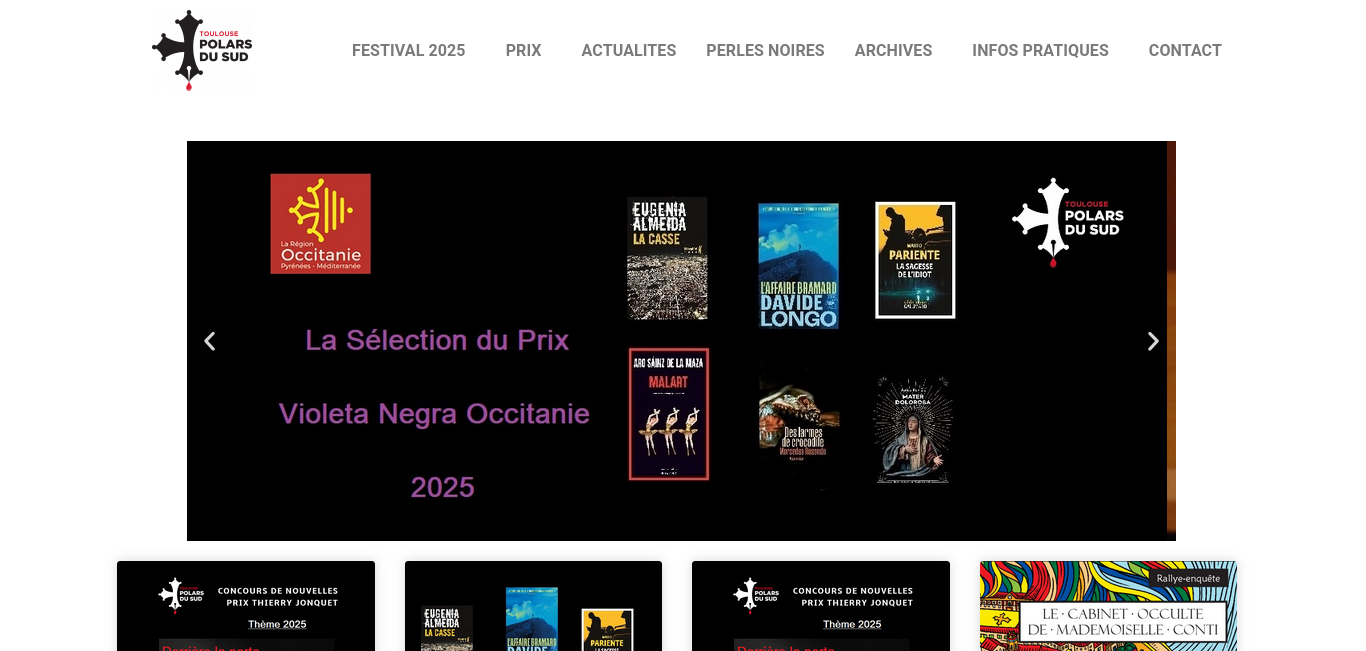Open the FESTIVAL 2025 menu
This screenshot has height=651, width=1366.
click(x=408, y=50)
